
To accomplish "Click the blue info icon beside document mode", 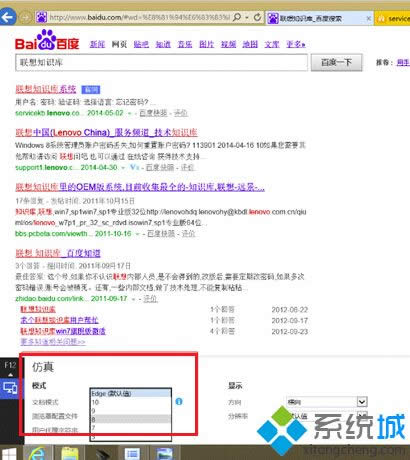I will click(x=179, y=402).
